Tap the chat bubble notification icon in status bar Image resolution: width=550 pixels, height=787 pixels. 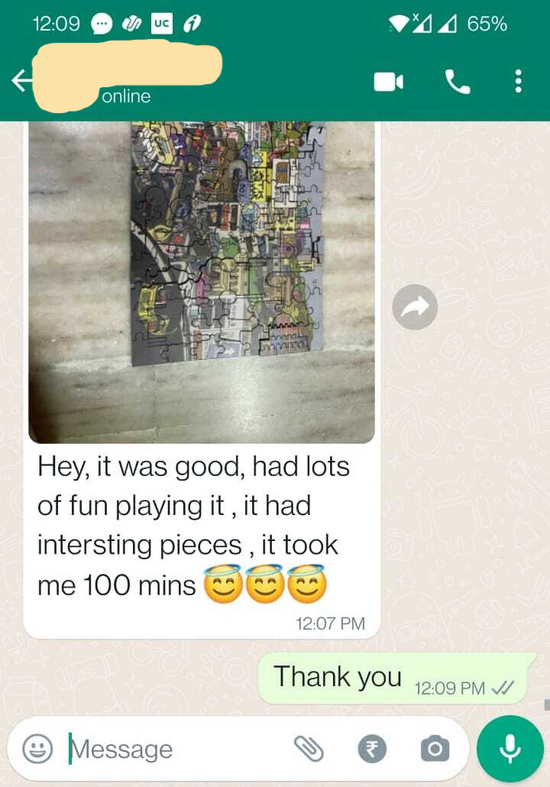click(x=101, y=24)
